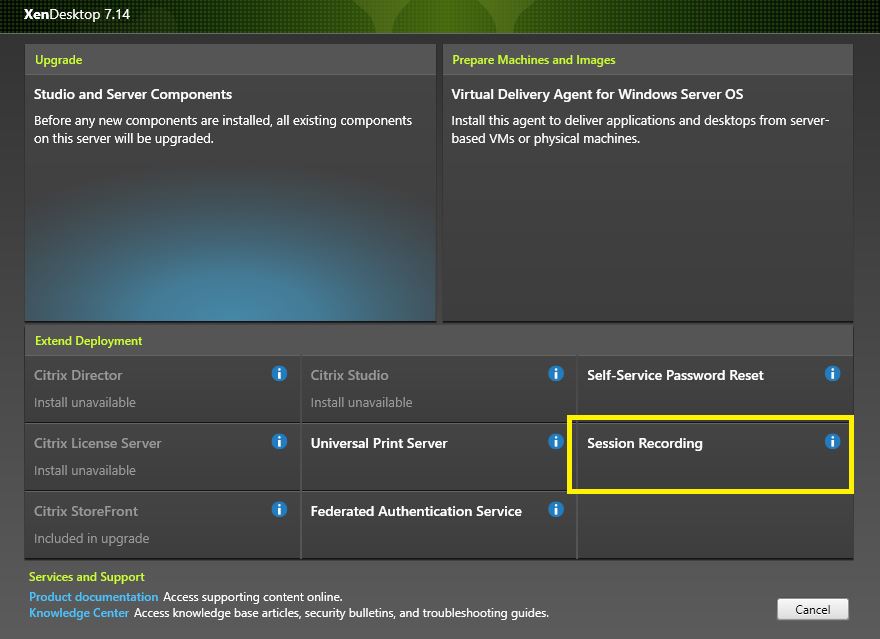This screenshot has height=639, width=880.
Task: Click the Citrix Director tile
Action: point(150,388)
